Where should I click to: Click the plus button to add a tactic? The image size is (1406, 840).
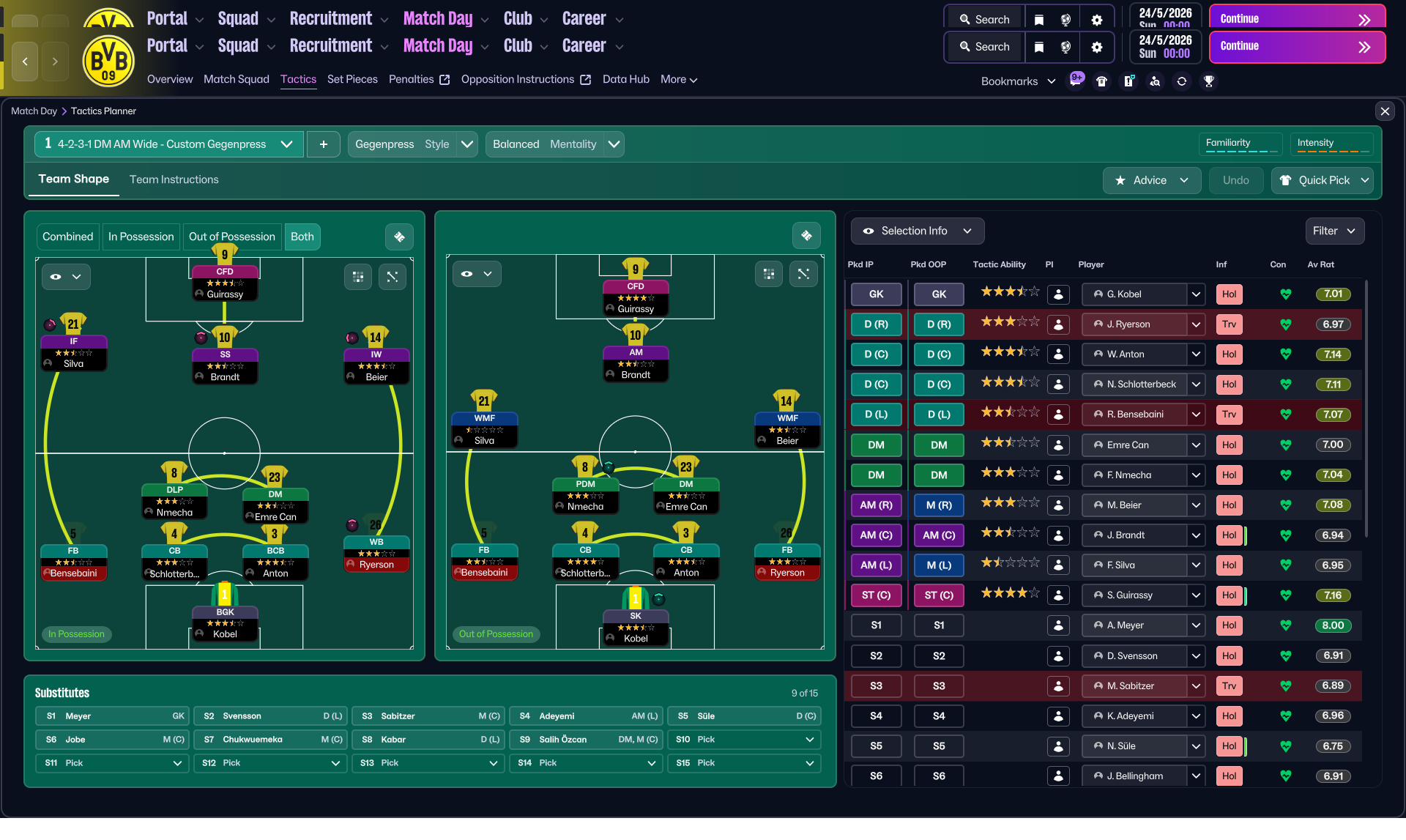(324, 144)
